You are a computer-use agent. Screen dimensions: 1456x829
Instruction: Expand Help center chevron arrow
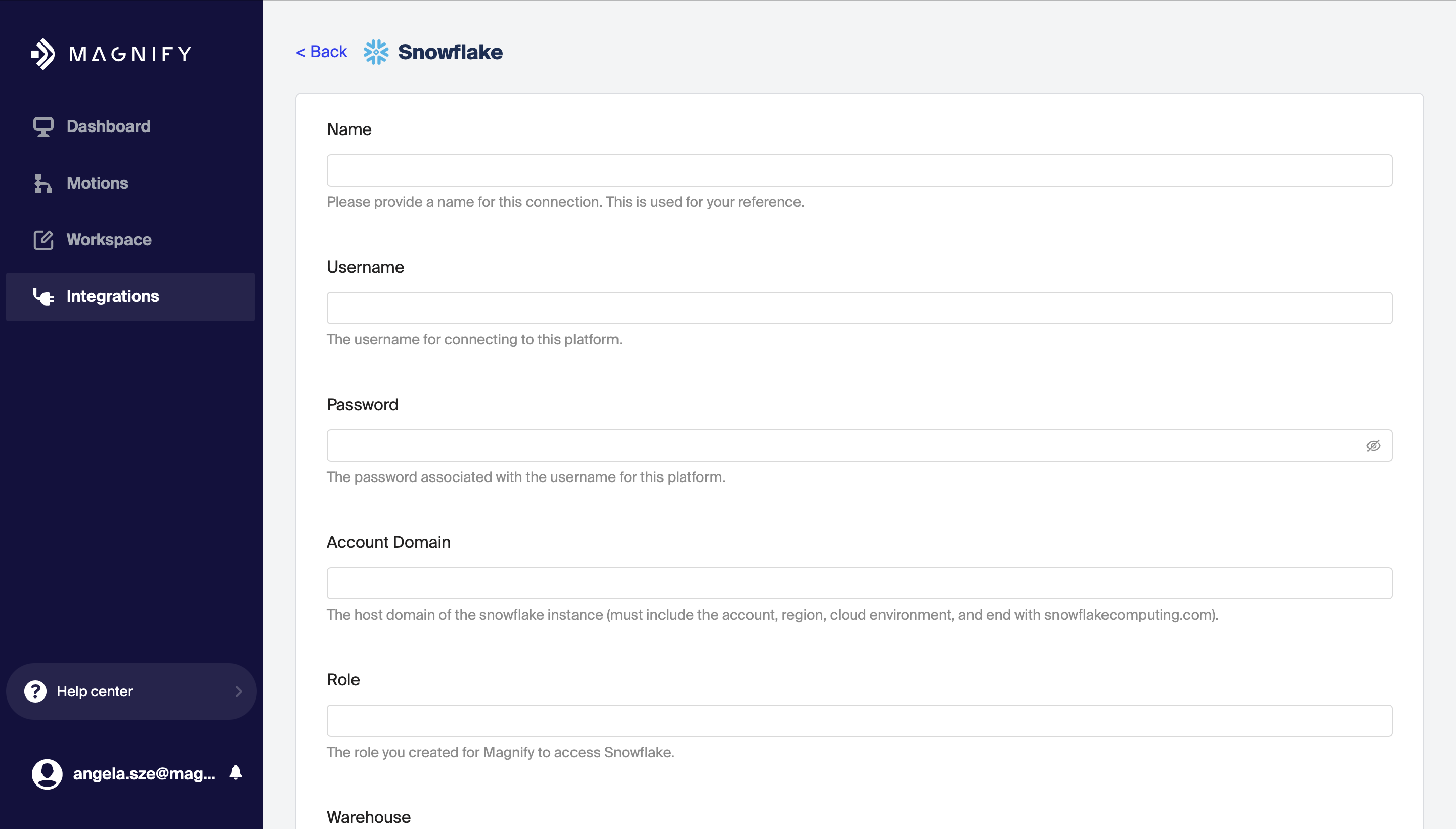(x=239, y=691)
